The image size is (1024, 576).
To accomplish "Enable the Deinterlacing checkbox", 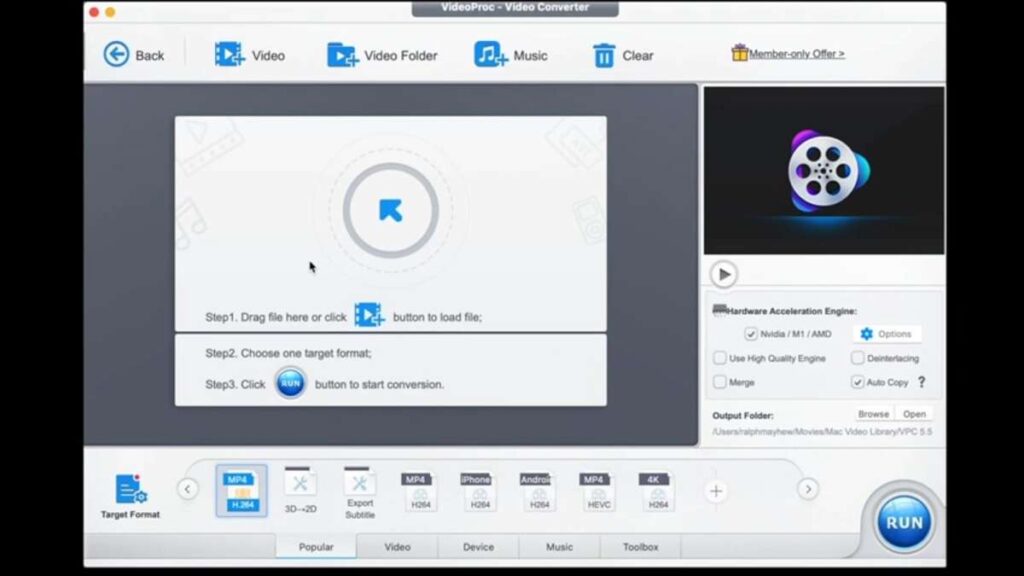I will click(x=857, y=358).
